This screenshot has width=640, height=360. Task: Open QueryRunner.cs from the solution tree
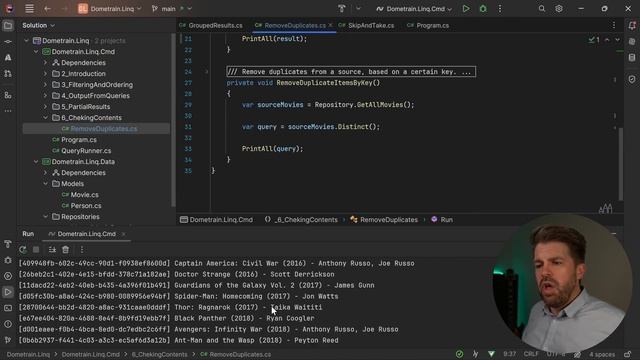click(86, 151)
